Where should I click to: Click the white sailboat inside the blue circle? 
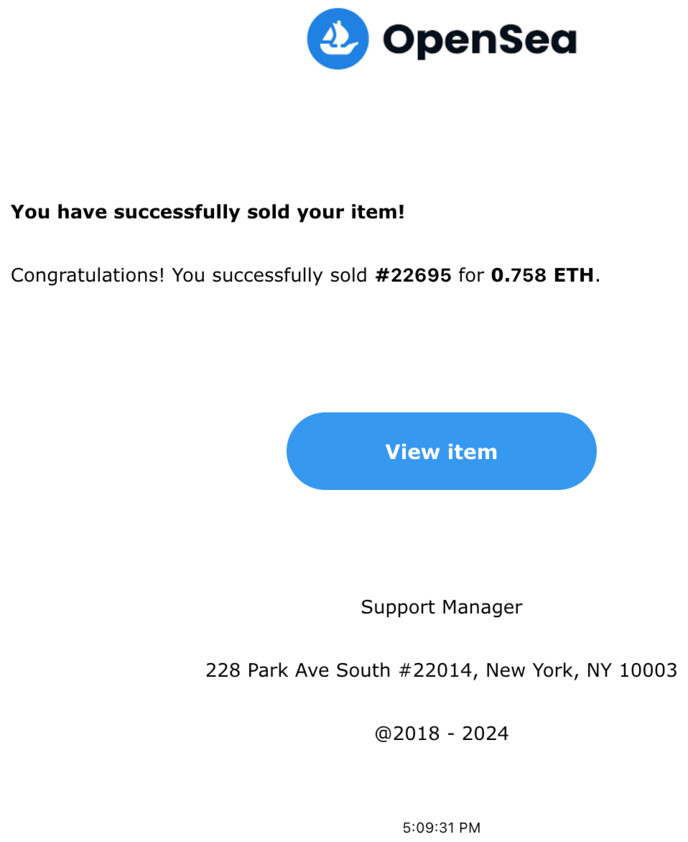pos(338,39)
